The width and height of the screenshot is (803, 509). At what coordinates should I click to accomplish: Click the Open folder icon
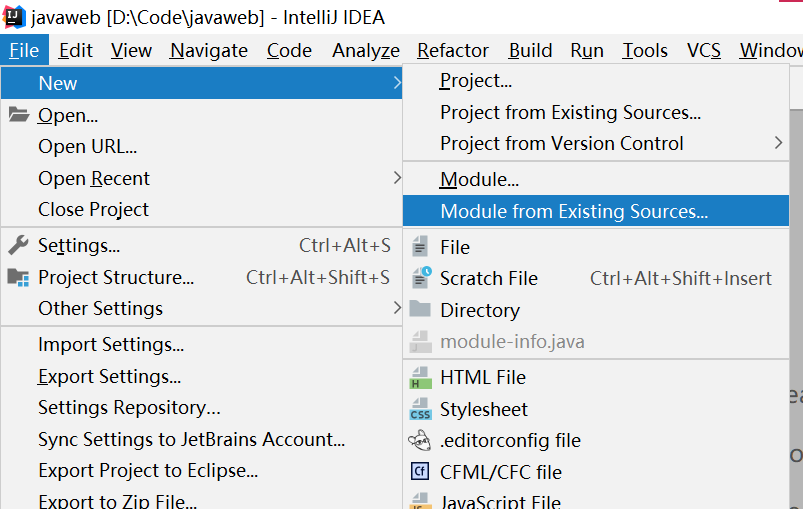(x=19, y=115)
